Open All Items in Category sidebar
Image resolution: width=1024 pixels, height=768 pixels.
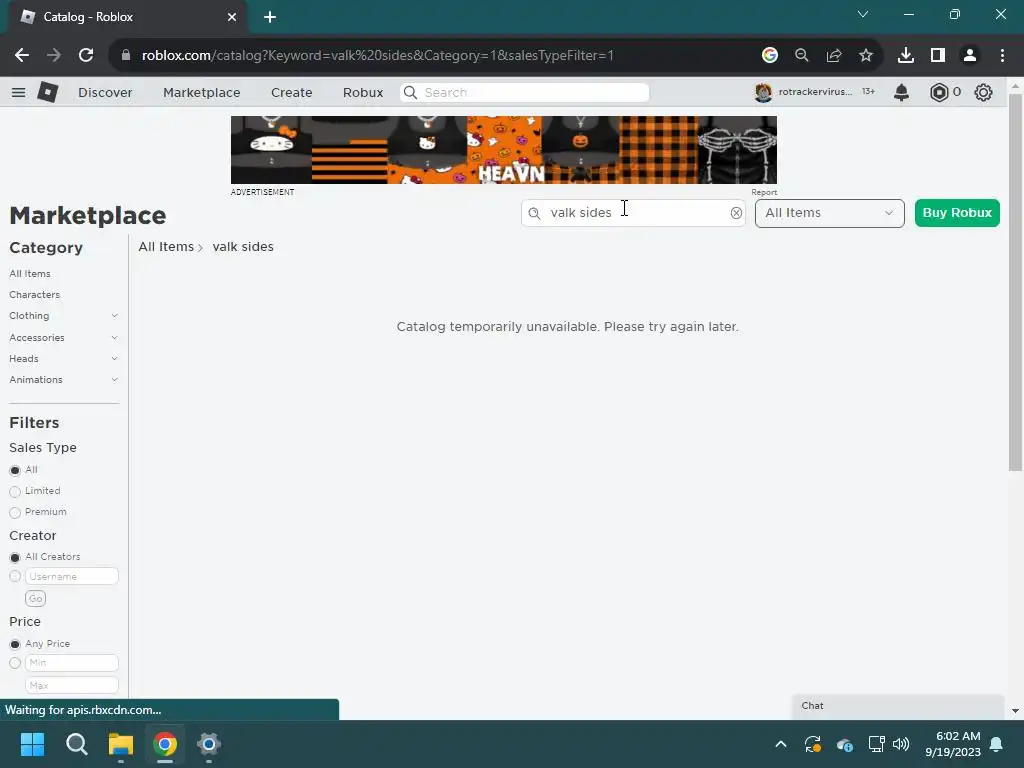[30, 274]
